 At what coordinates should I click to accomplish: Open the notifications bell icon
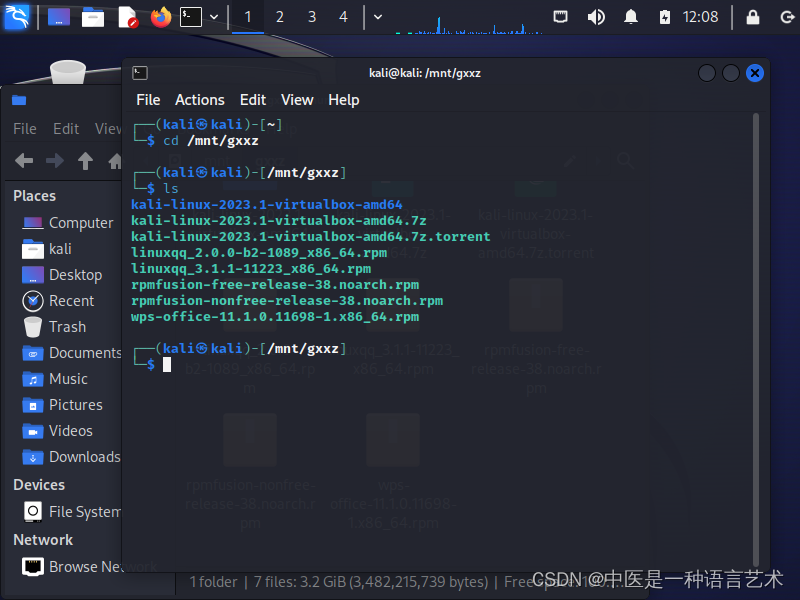pos(631,17)
